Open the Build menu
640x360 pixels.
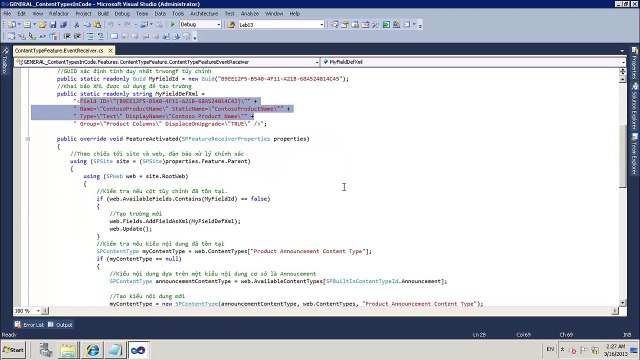click(x=103, y=13)
